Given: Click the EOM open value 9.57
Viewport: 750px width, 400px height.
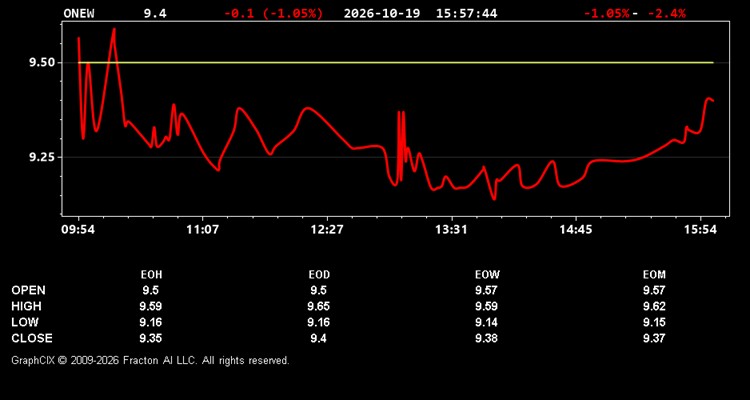Looking at the screenshot, I should (654, 290).
